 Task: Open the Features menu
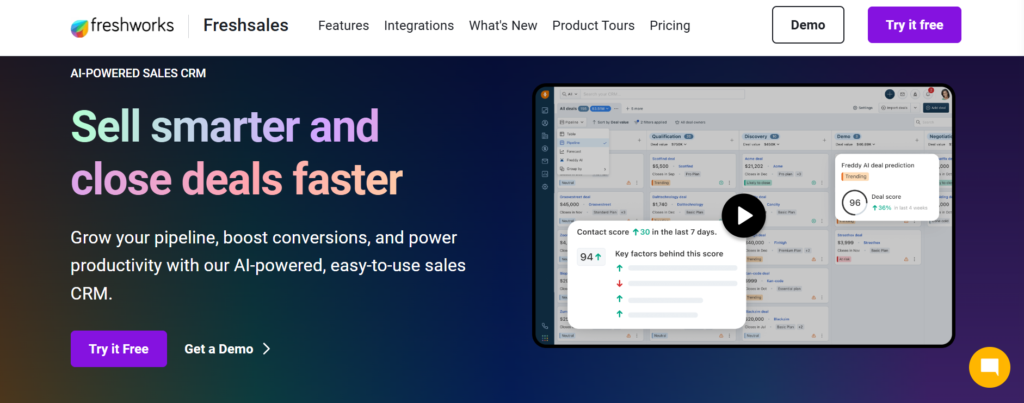click(343, 26)
